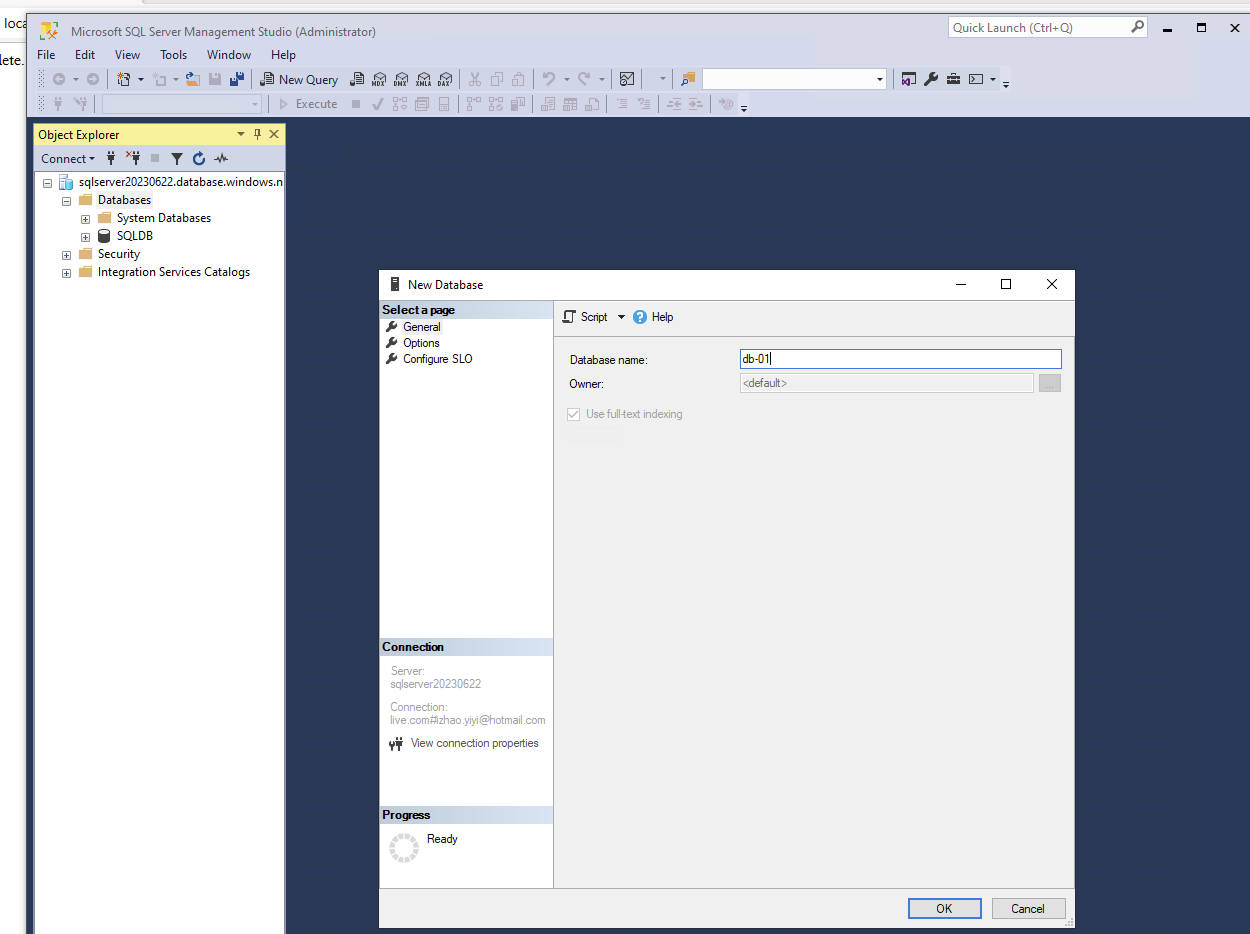Click the Quick Launch search box

point(1047,28)
